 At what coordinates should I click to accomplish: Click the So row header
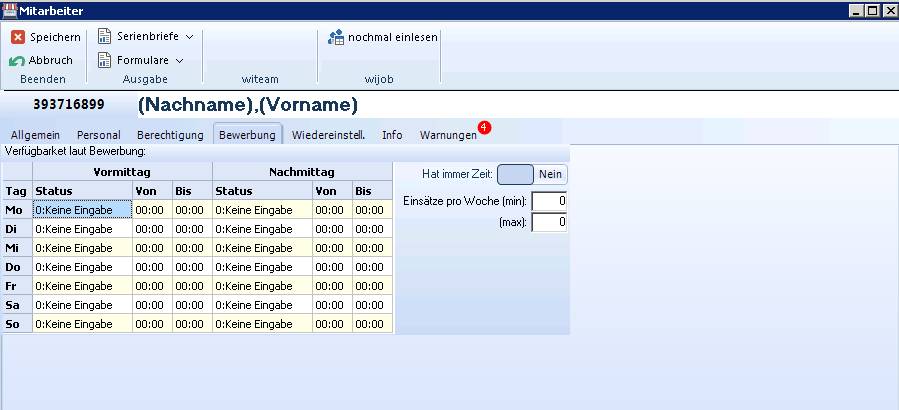pos(18,323)
